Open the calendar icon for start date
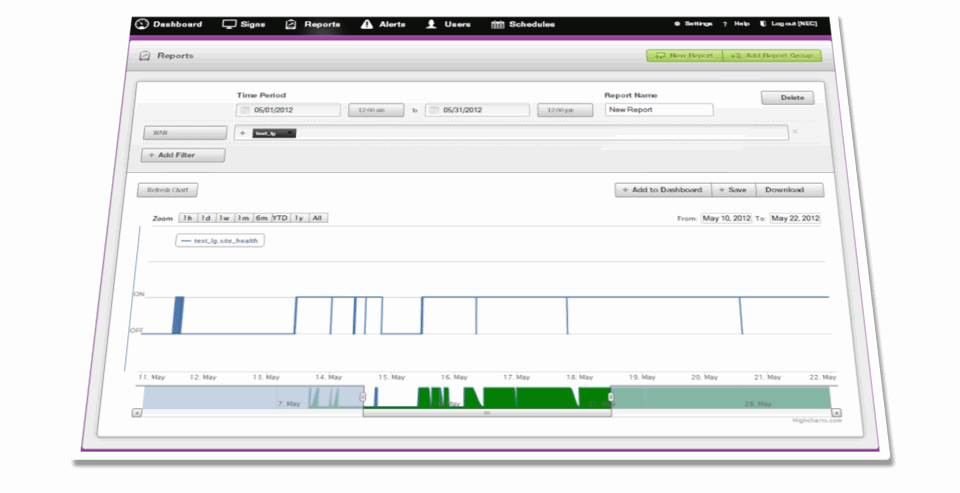Screen dimensions: 960x493 [244, 110]
